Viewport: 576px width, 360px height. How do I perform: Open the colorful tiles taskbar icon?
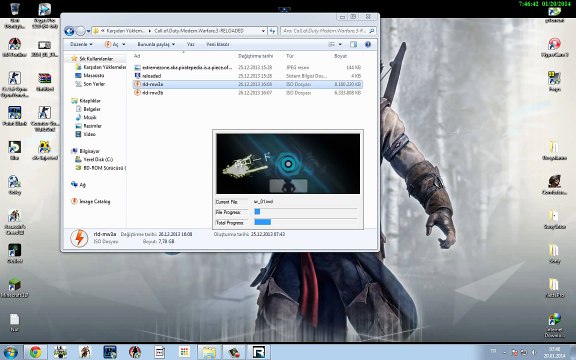[x=184, y=352]
